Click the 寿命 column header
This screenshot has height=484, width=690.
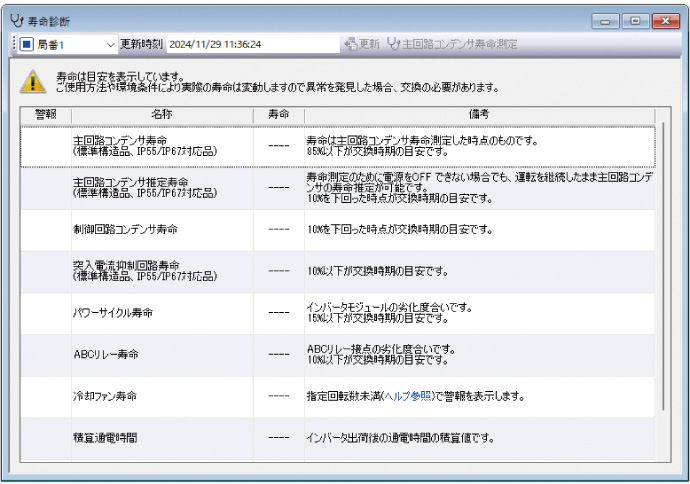point(279,114)
